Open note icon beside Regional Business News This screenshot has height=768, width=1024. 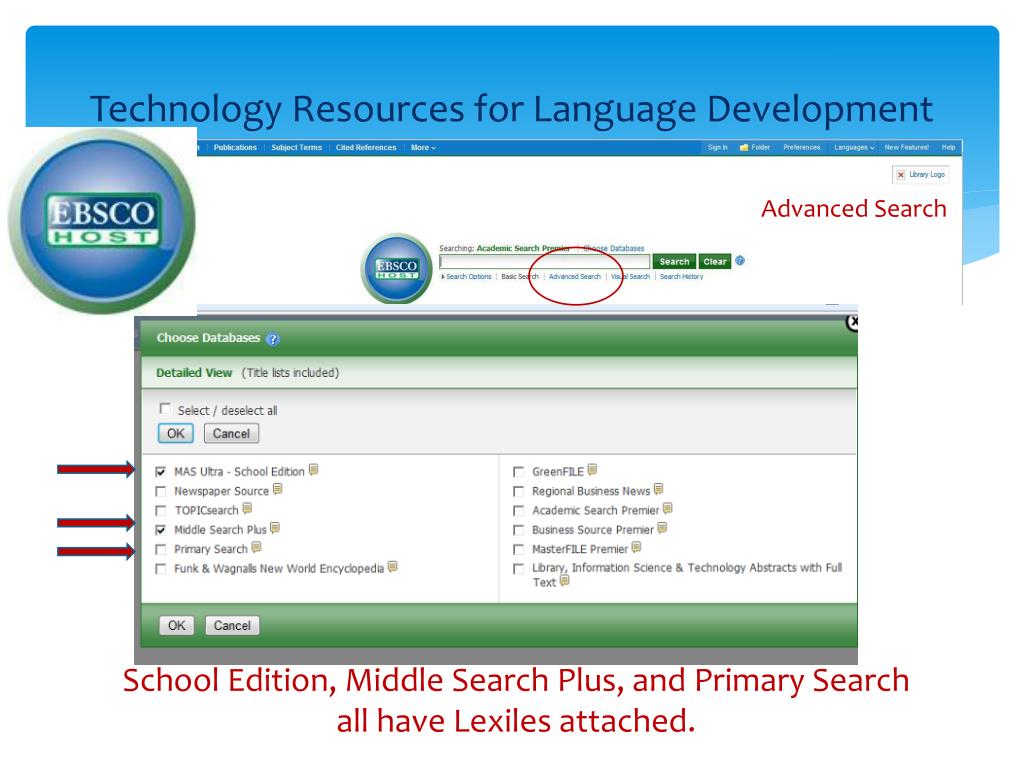[658, 489]
